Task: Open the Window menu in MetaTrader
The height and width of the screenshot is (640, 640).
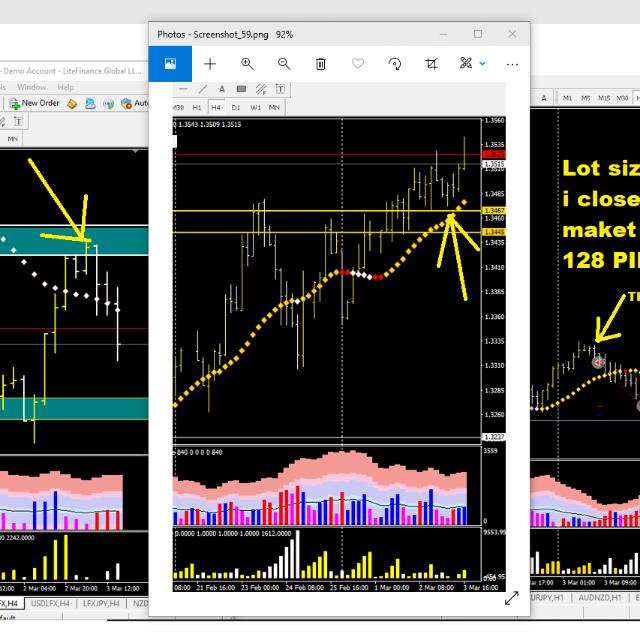Action: [x=31, y=87]
